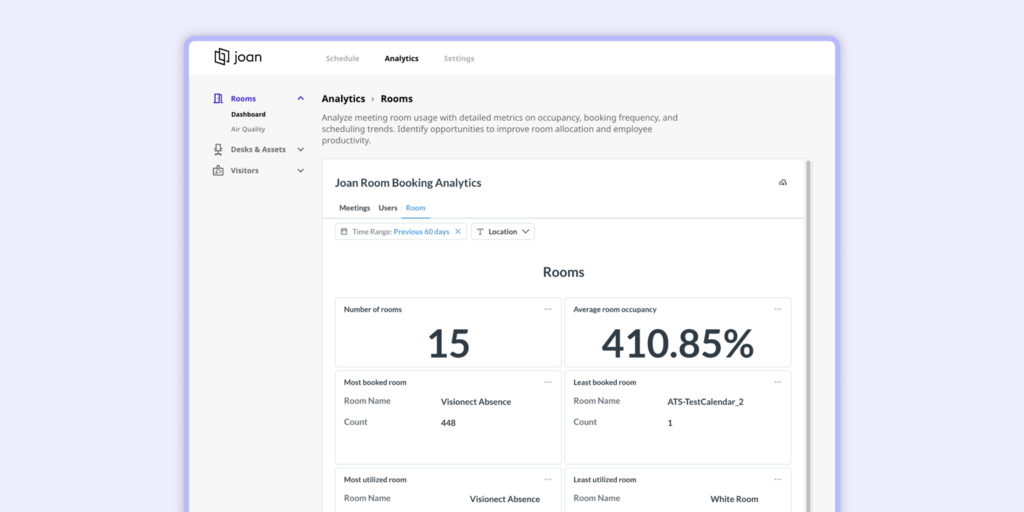The height and width of the screenshot is (512, 1024).
Task: Click the Rooms section heading
Action: pyautogui.click(x=564, y=272)
